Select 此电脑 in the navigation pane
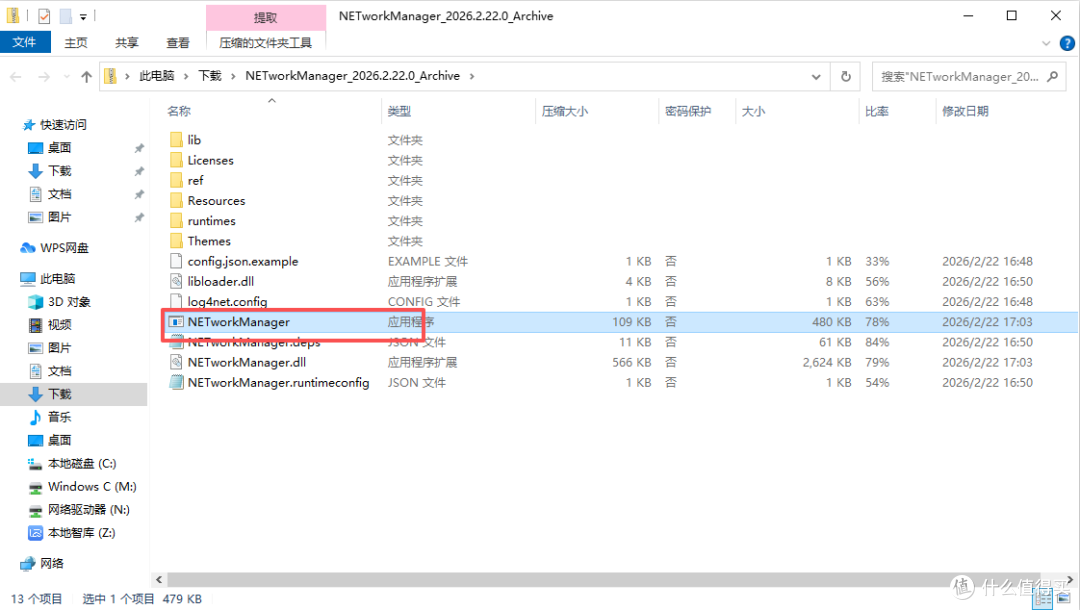The width and height of the screenshot is (1080, 610). pos(57,278)
